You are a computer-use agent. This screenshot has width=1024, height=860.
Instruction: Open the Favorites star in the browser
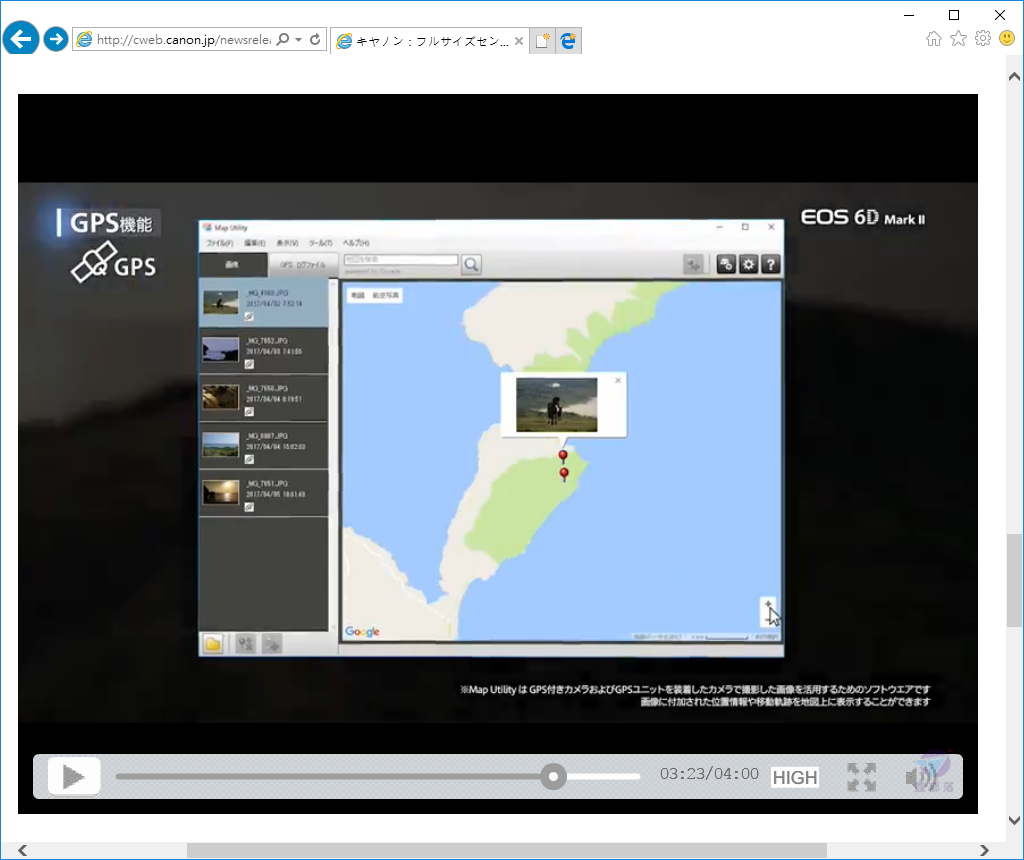point(958,39)
